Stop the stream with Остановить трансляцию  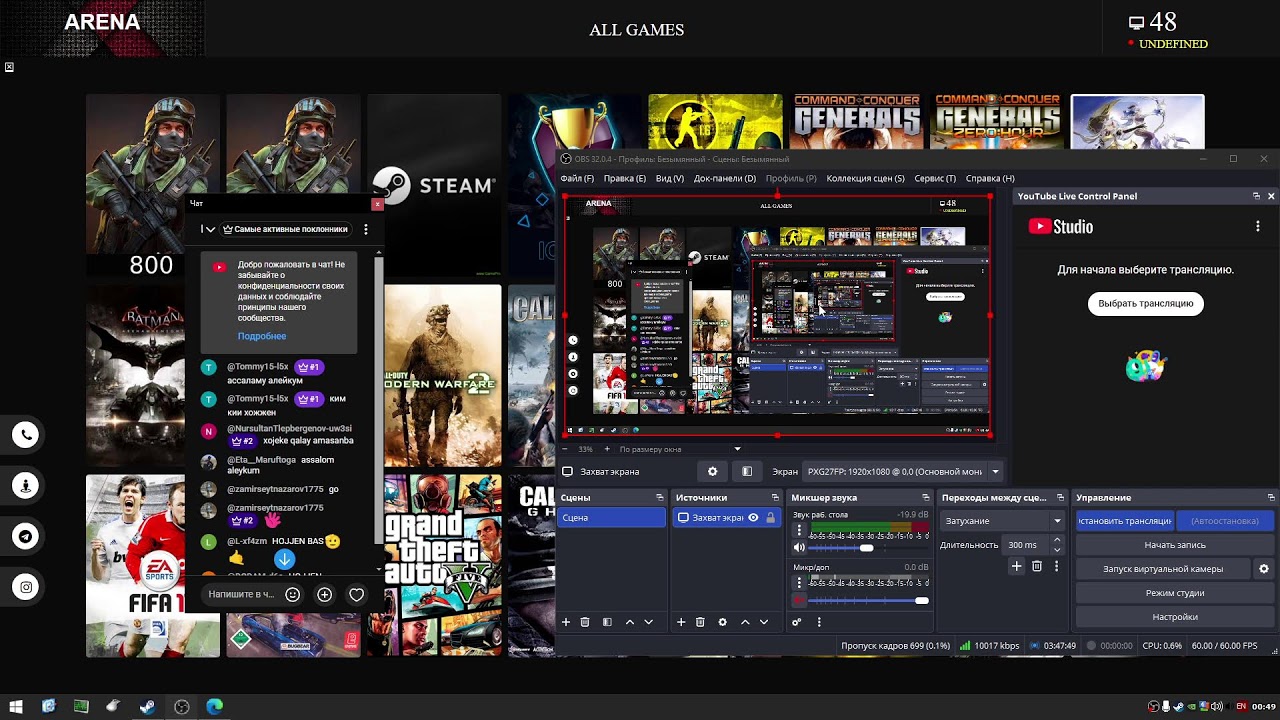[1125, 520]
